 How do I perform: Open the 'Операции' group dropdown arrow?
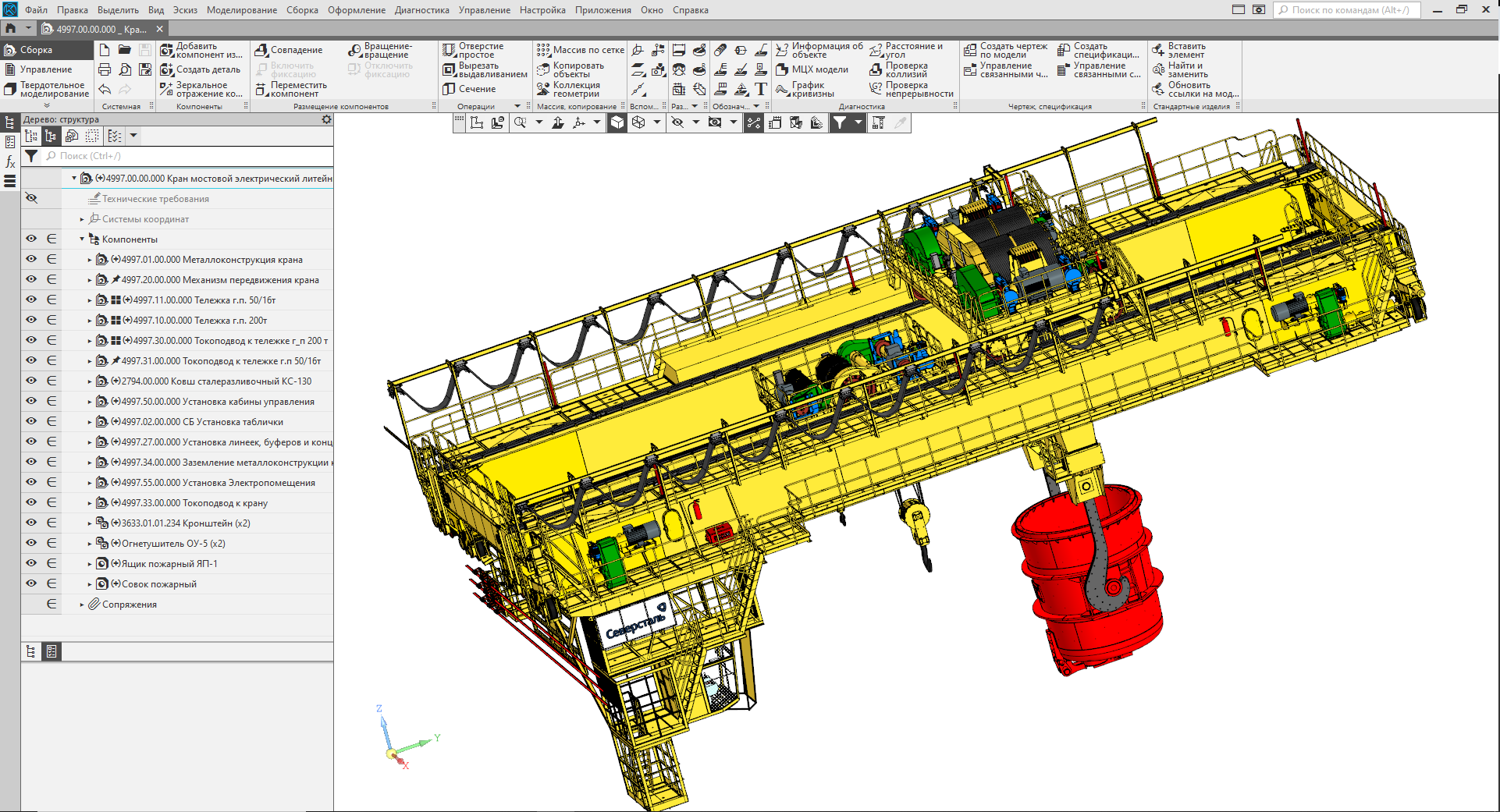[517, 106]
